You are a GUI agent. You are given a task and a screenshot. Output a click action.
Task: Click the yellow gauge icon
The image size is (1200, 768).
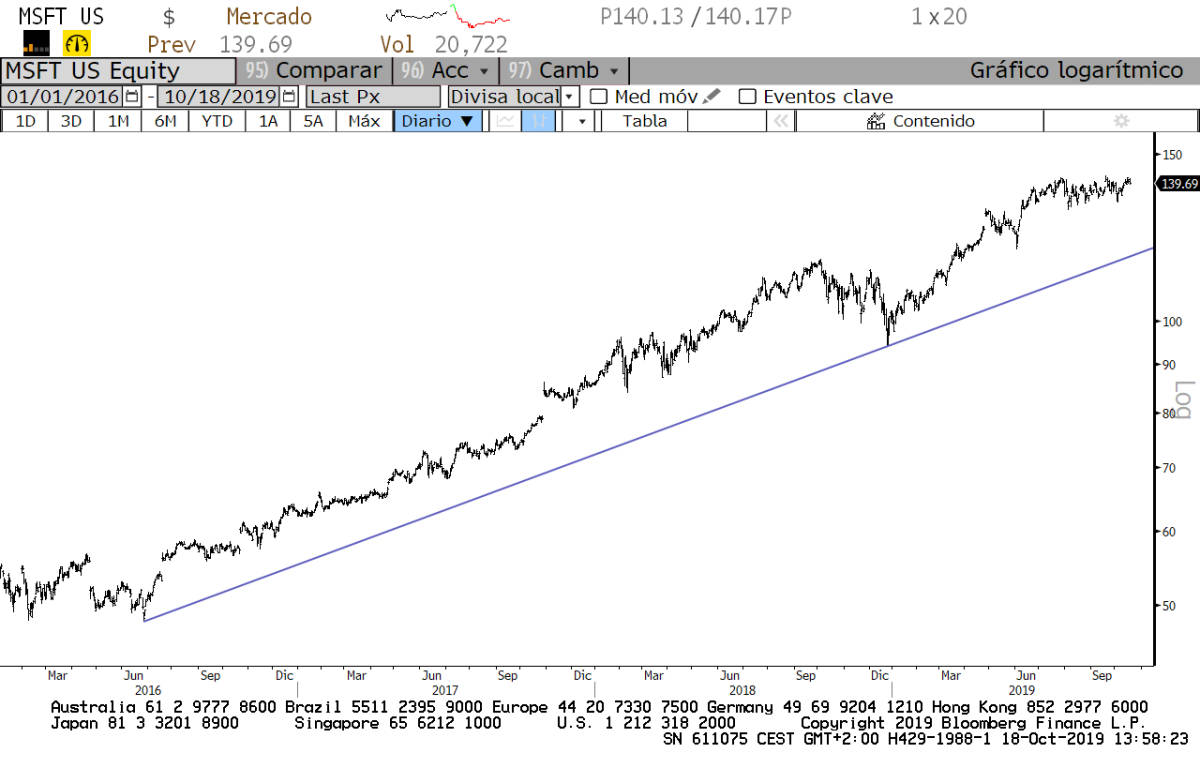click(77, 43)
